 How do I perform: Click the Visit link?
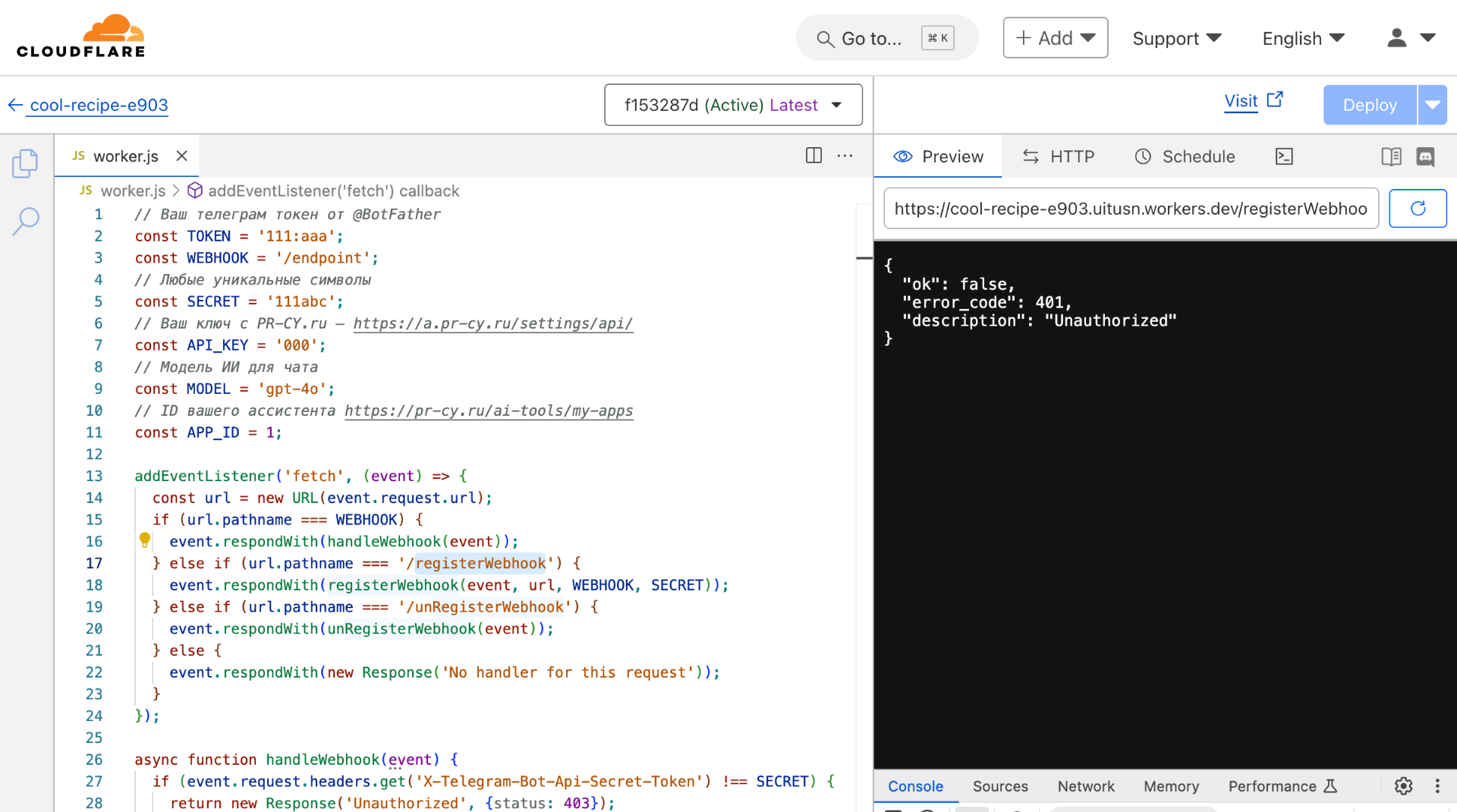1241,101
